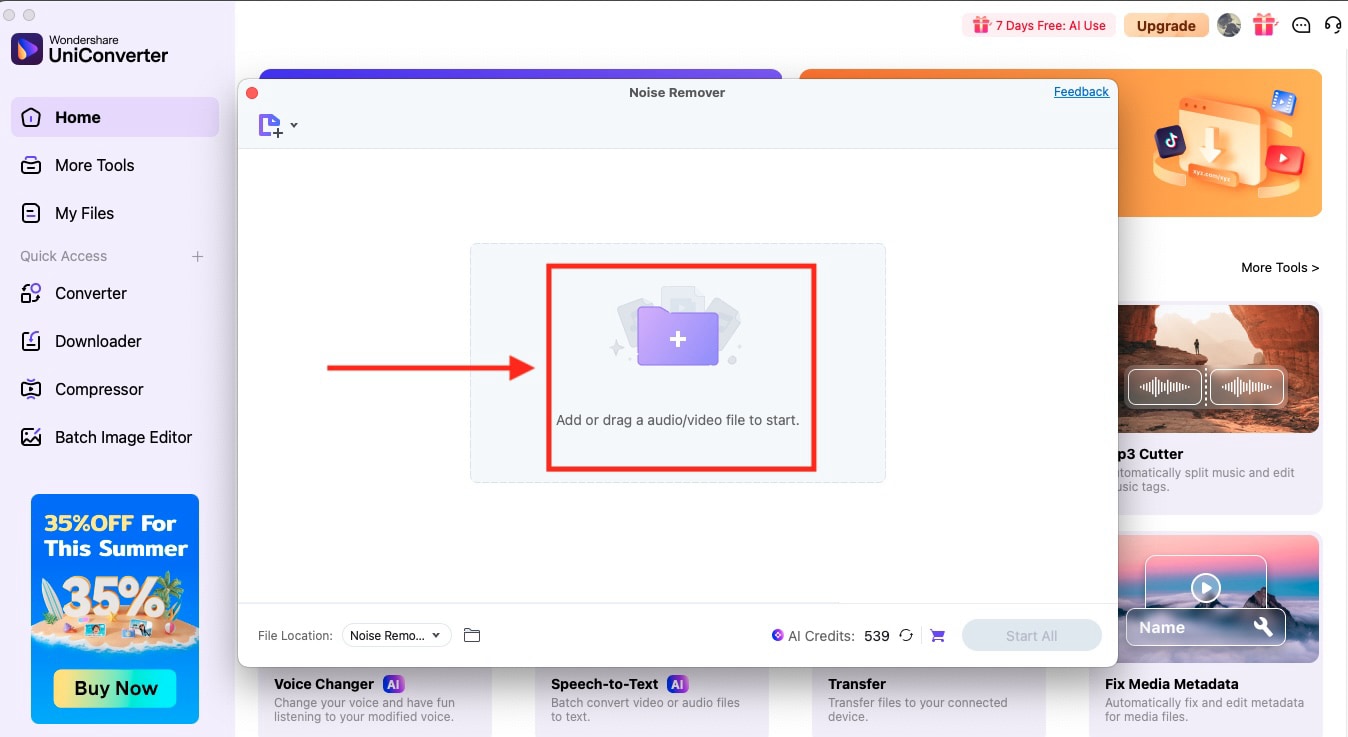This screenshot has height=737, width=1348.
Task: Click the Start All button
Action: pos(1031,635)
